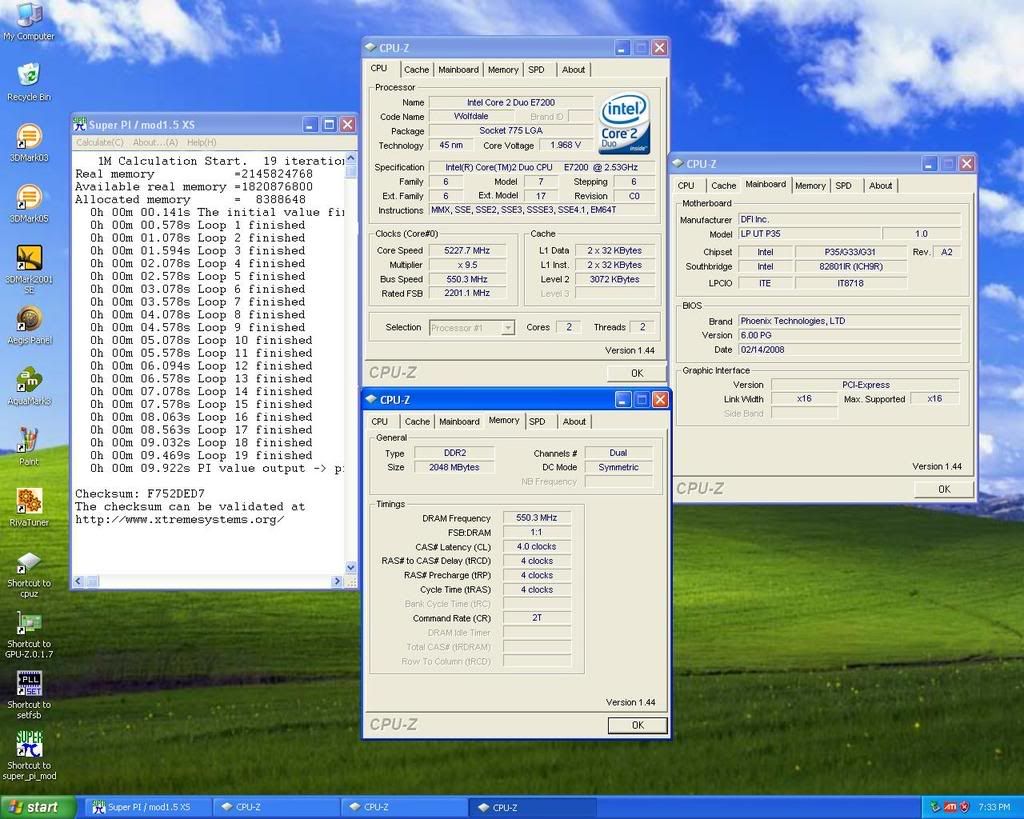
Task: Click the green shield tray icon
Action: [935, 807]
